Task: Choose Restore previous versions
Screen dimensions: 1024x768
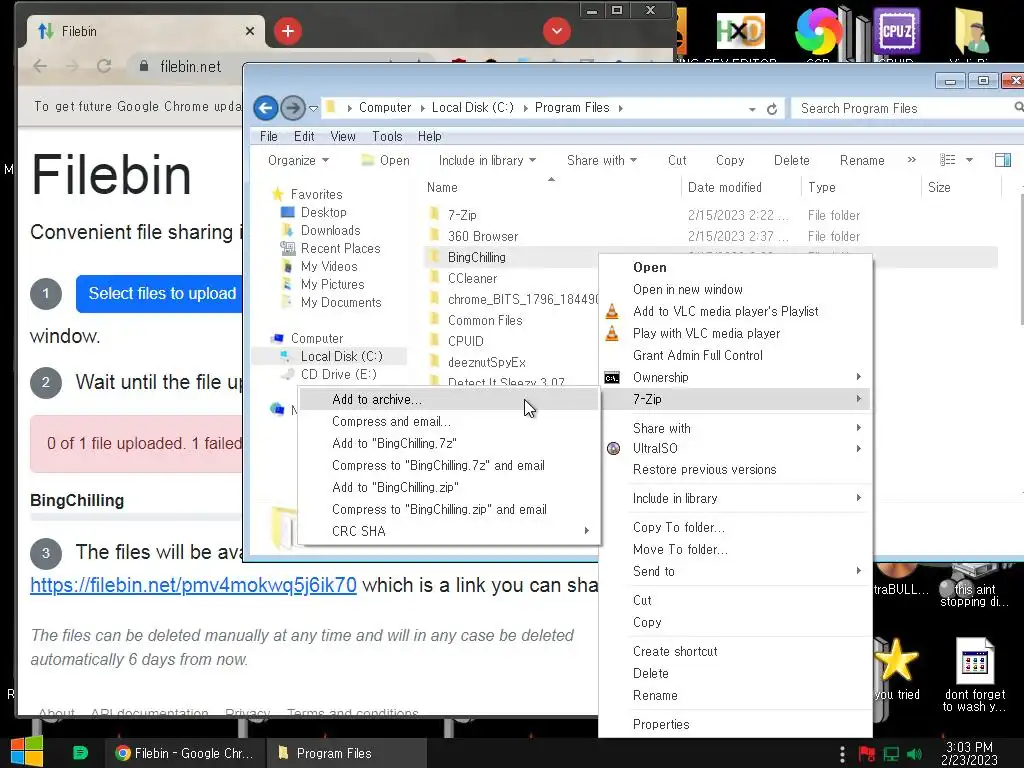Action: [x=737, y=470]
